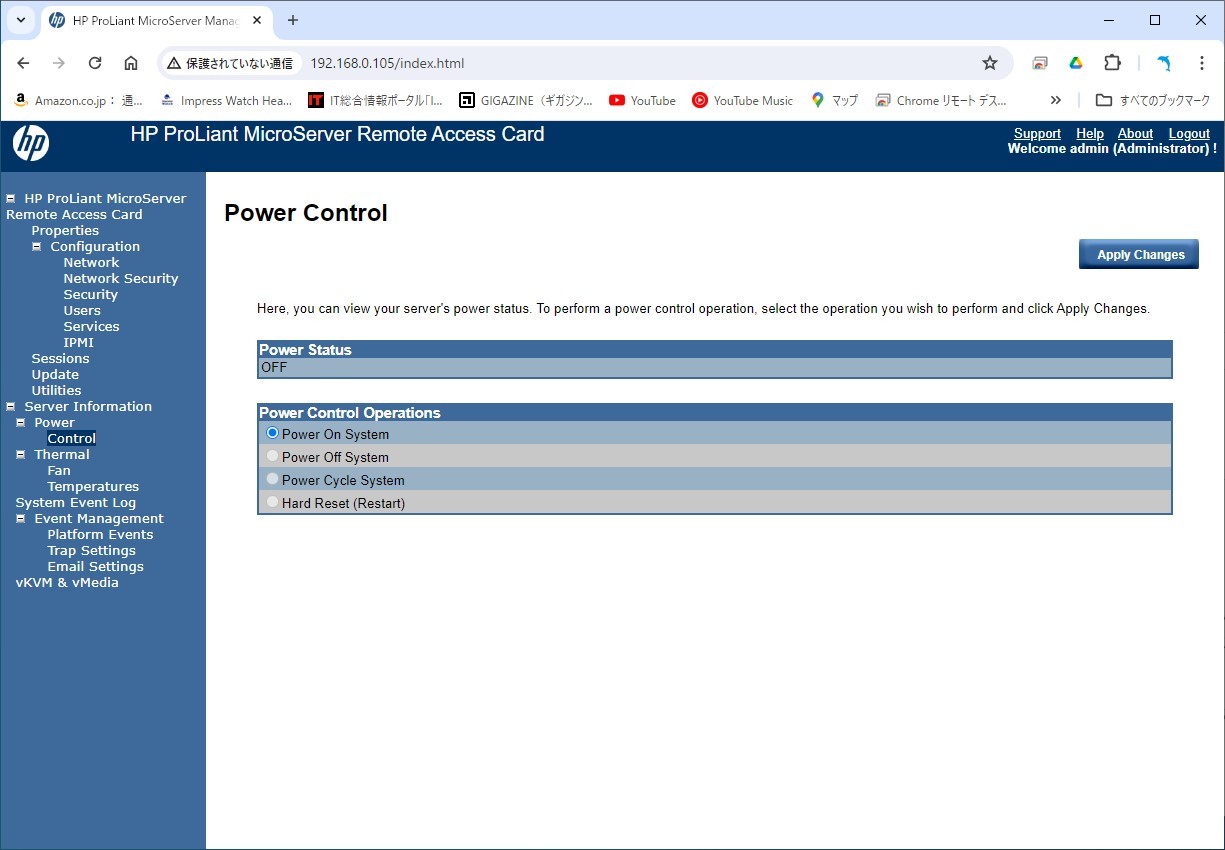The height and width of the screenshot is (850, 1225).
Task: Click the cast/media icon beside Drive icon
Action: [1040, 63]
